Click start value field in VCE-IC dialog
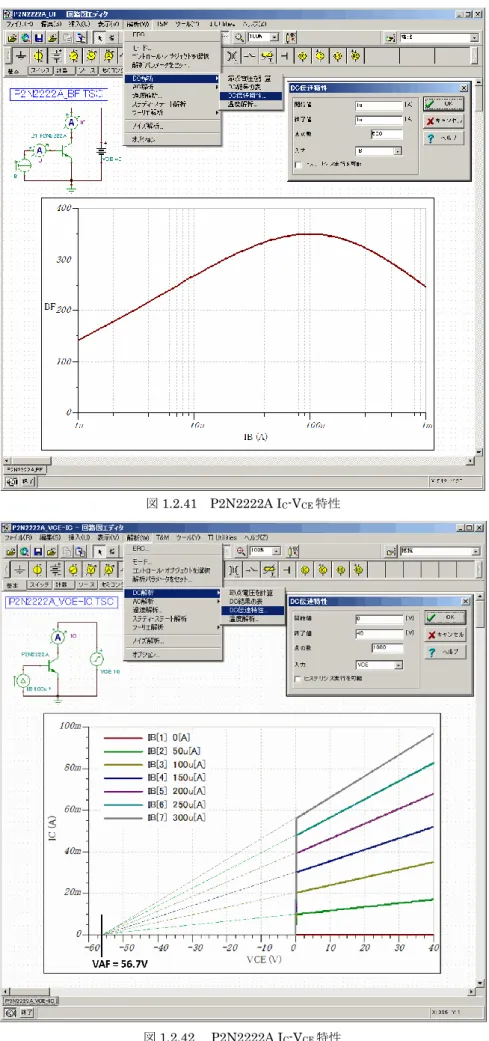Image resolution: width=489 pixels, height=1041 pixels. coord(379,618)
